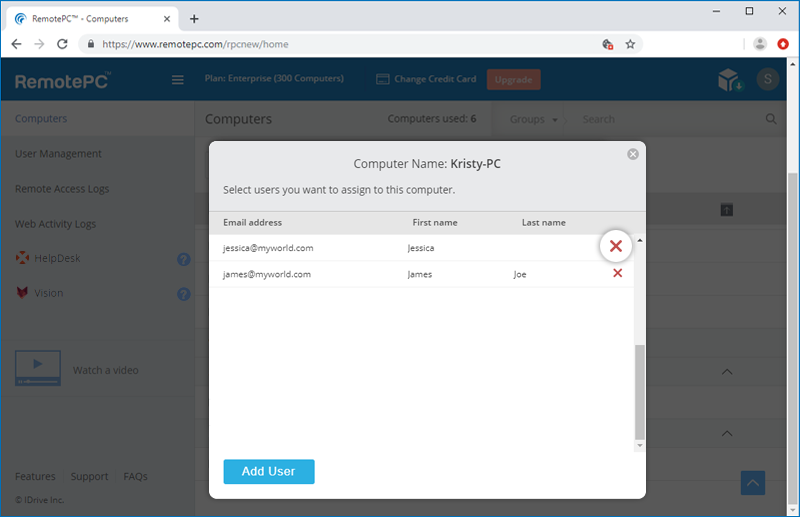Click the Add User button
The image size is (800, 517).
[x=269, y=472]
